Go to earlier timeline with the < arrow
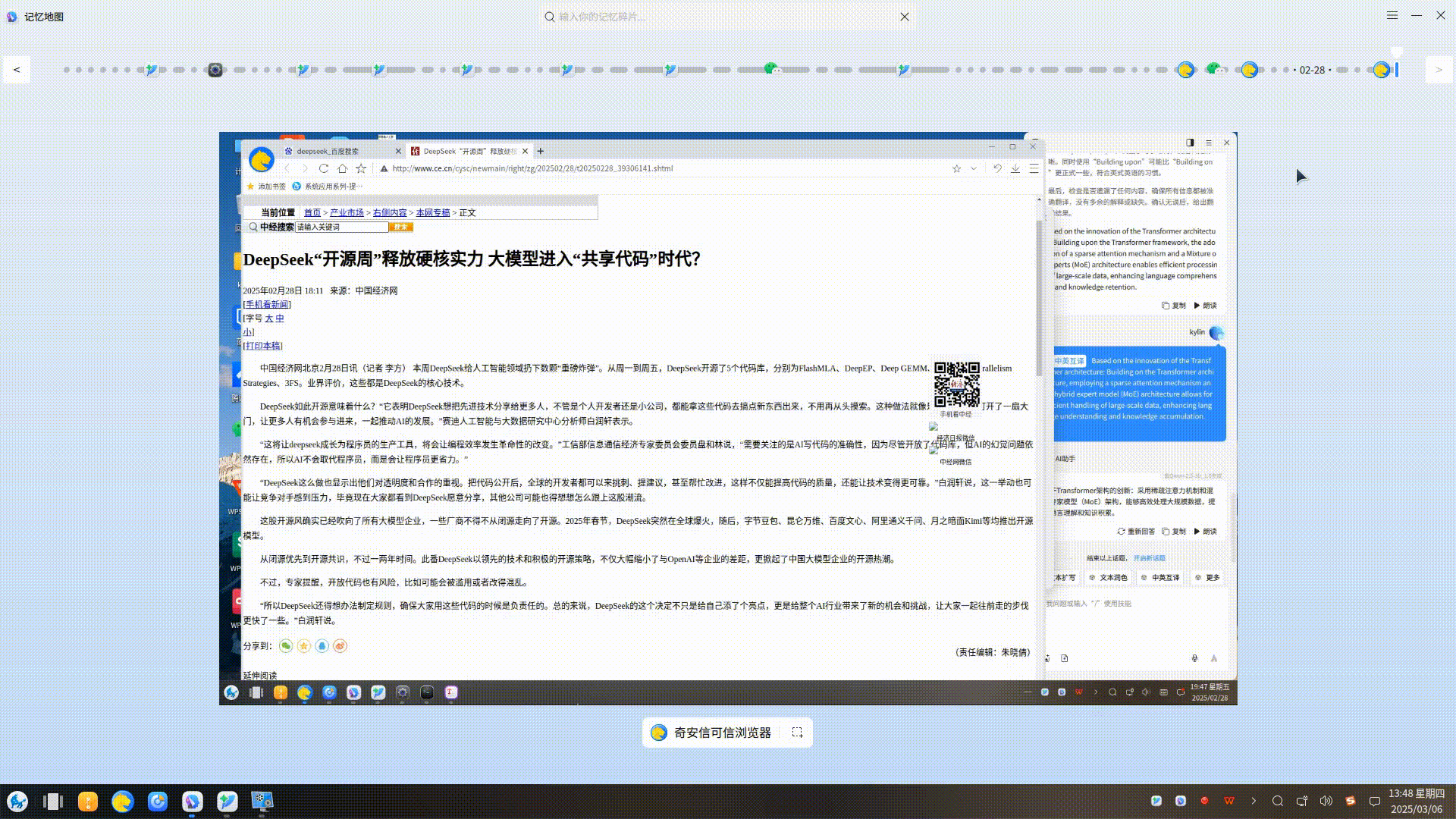This screenshot has width=1456, height=819. pyautogui.click(x=17, y=70)
